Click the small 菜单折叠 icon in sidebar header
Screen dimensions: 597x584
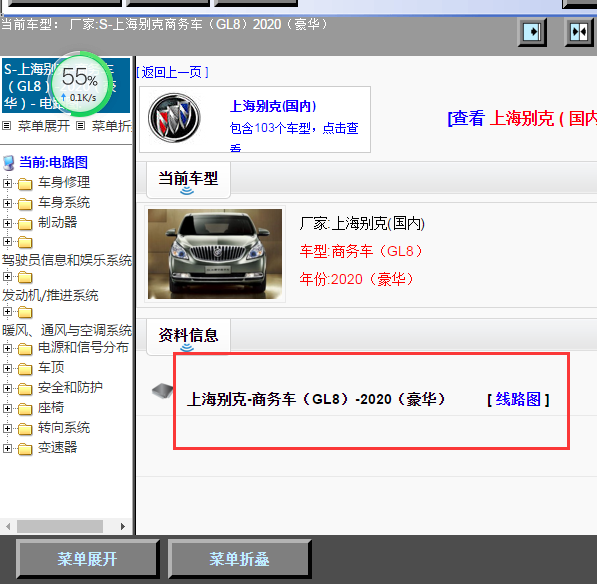tap(80, 126)
